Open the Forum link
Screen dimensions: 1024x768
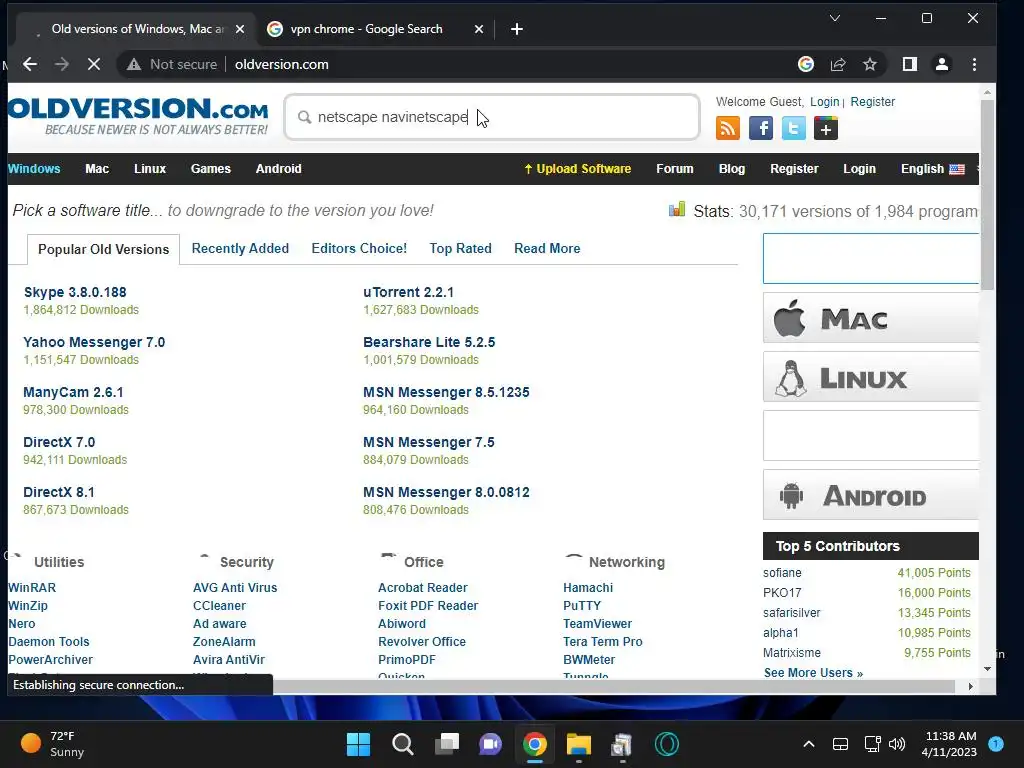click(x=675, y=168)
